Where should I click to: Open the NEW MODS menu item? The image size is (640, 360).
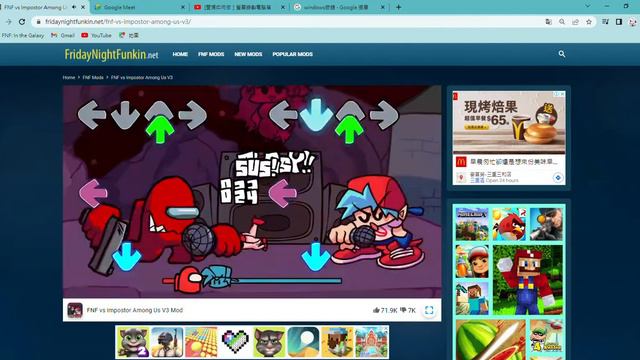click(248, 54)
